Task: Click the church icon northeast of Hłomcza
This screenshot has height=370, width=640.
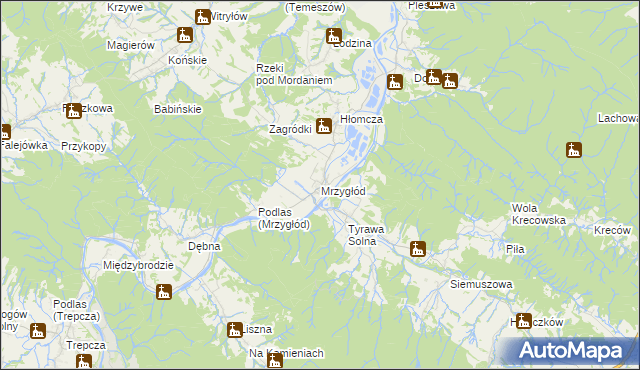Action: (395, 82)
